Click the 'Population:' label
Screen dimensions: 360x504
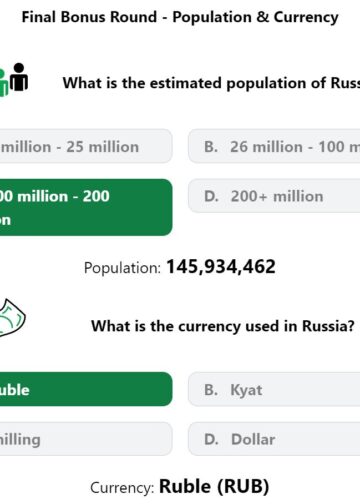pos(122,268)
